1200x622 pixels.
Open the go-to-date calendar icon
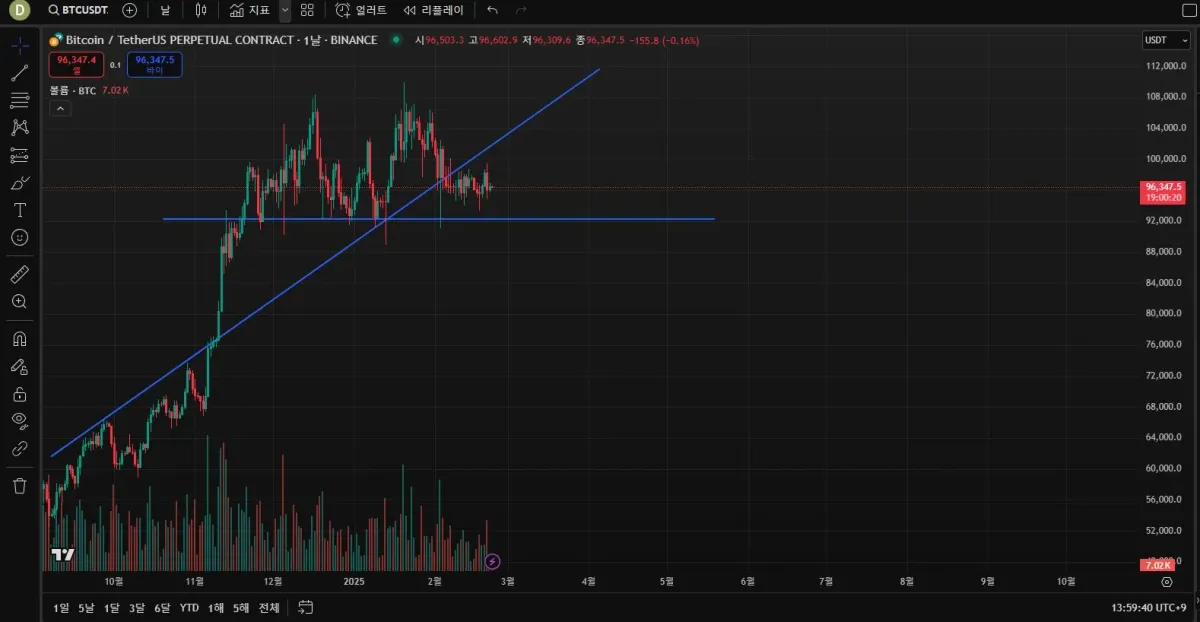click(306, 607)
